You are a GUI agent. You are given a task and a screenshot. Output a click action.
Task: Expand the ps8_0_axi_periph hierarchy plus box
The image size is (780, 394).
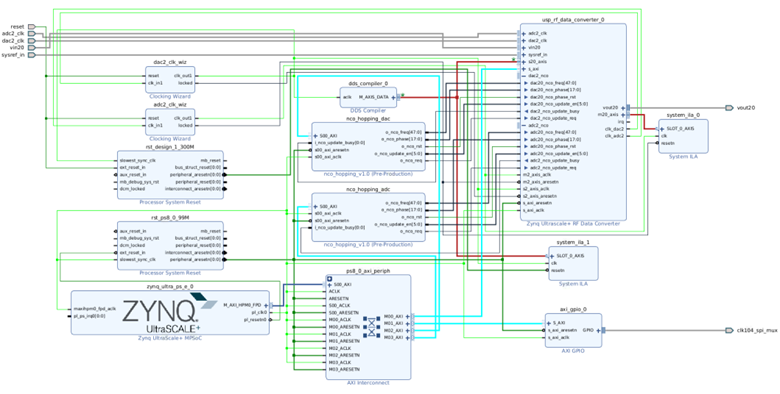pyautogui.click(x=329, y=279)
